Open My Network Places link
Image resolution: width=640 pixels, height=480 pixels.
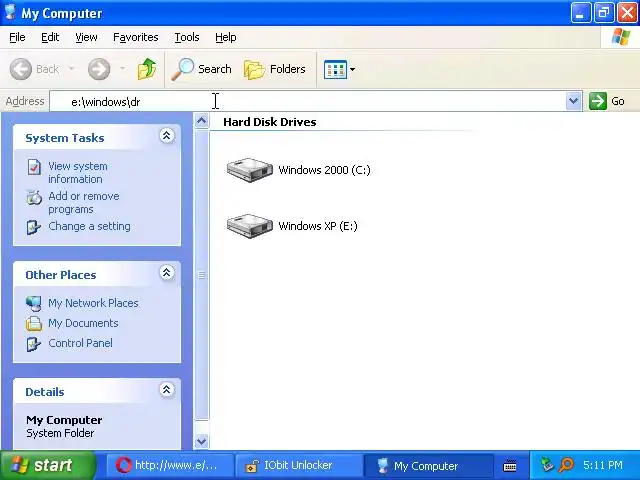tap(93, 303)
